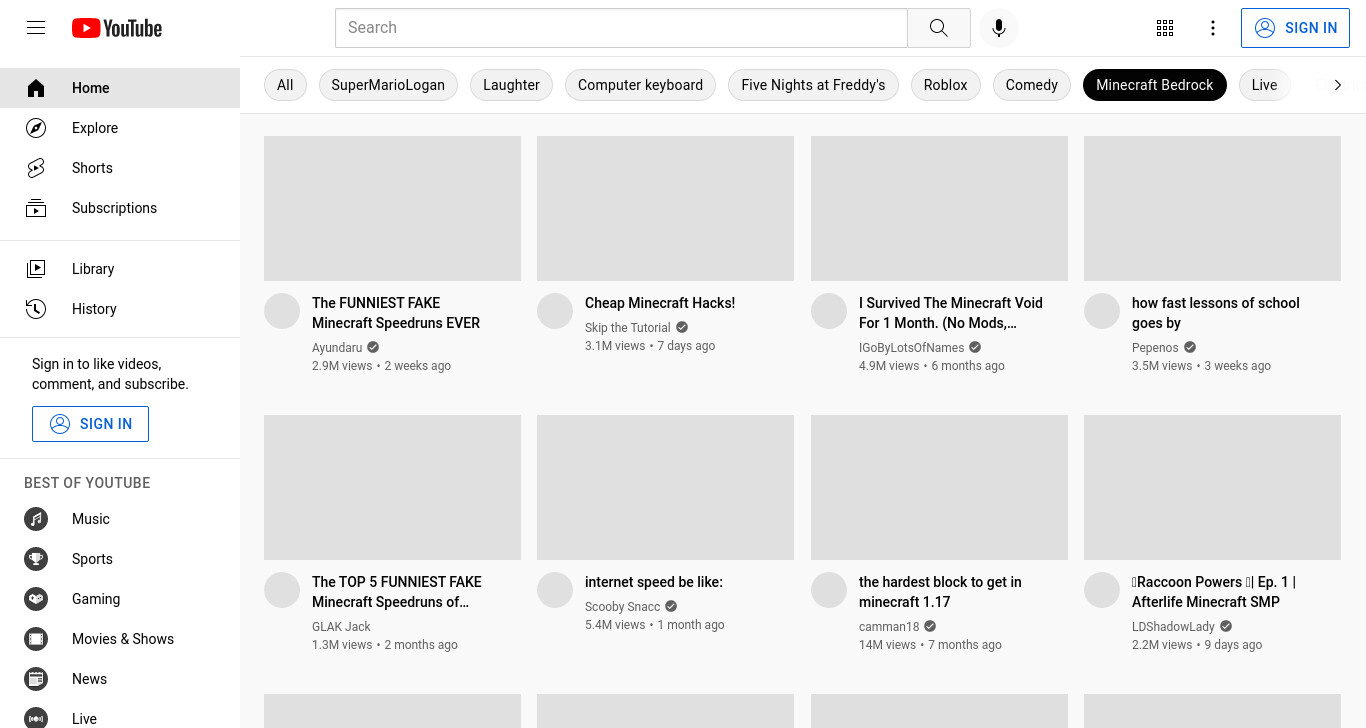Open Explore from the sidebar
Image resolution: width=1366 pixels, height=728 pixels.
click(x=120, y=128)
